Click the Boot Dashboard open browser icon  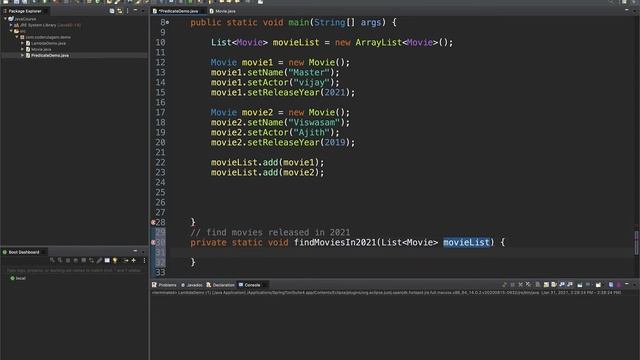76,260
